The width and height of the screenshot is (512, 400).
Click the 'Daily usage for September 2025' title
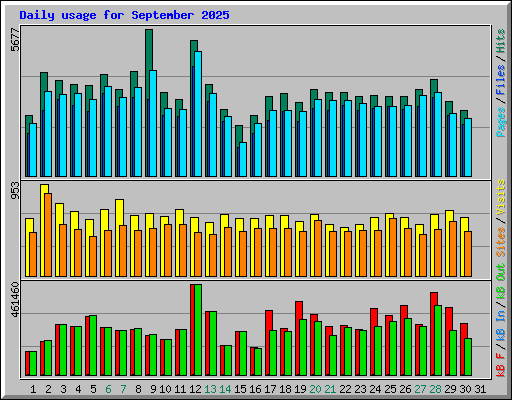(124, 15)
